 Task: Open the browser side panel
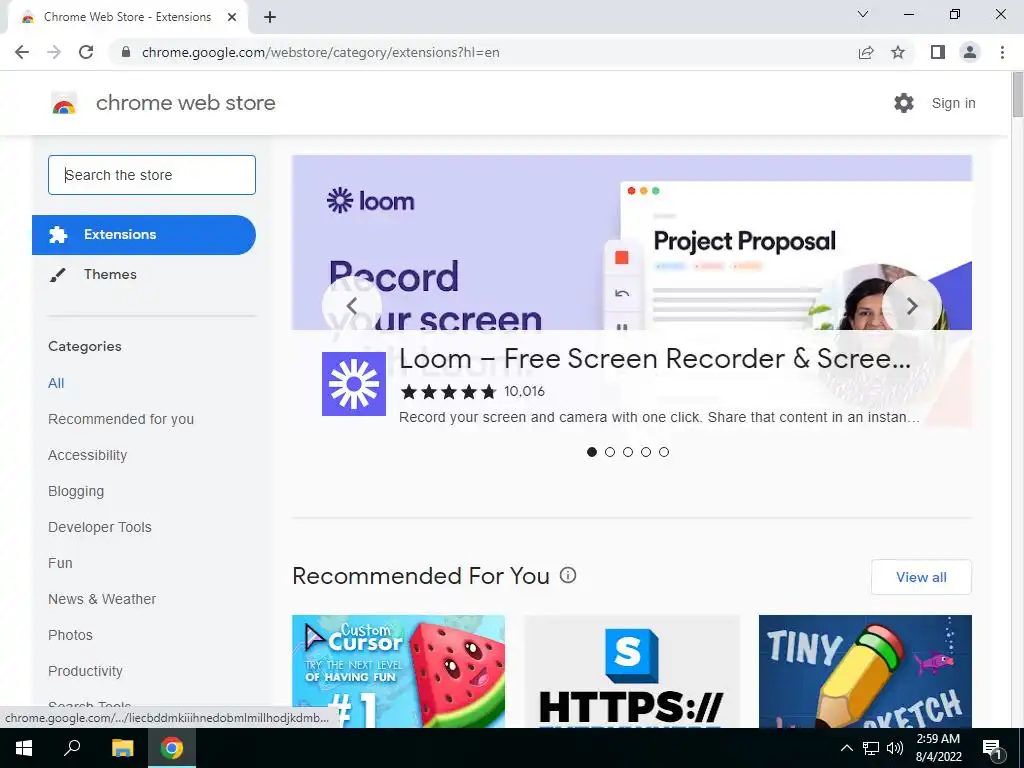click(x=938, y=52)
